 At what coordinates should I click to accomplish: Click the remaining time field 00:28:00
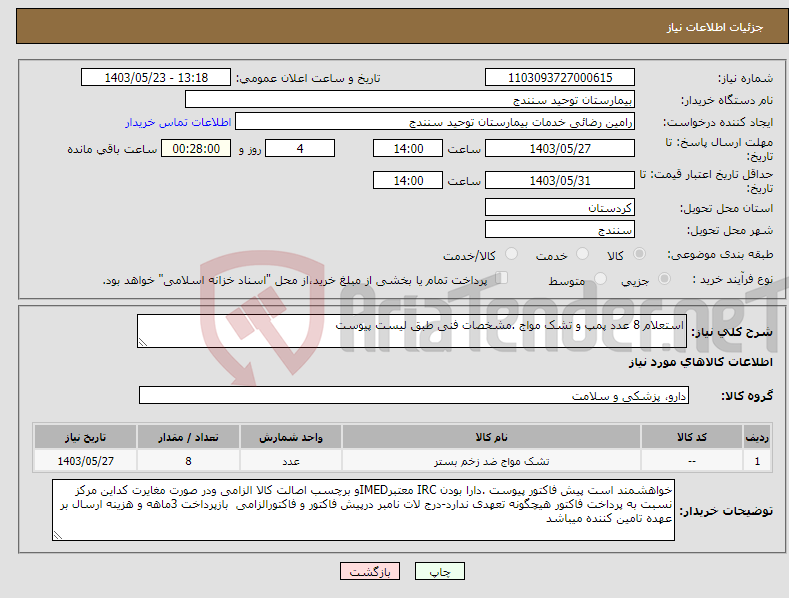[x=196, y=148]
